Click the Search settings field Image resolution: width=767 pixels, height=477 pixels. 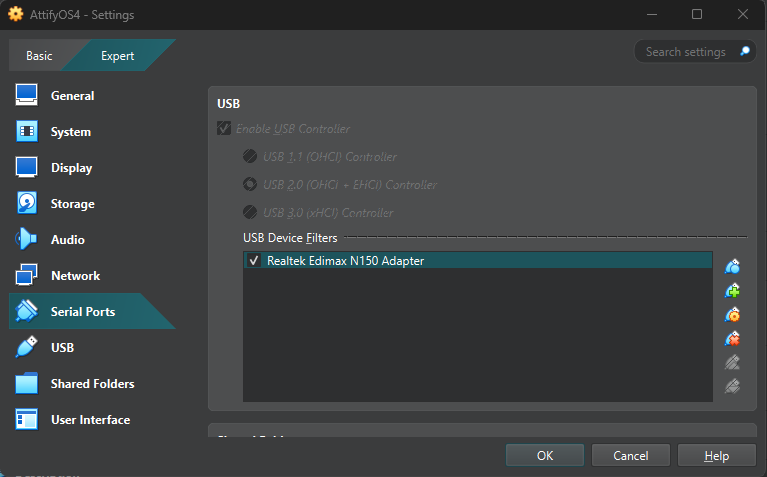(686, 52)
